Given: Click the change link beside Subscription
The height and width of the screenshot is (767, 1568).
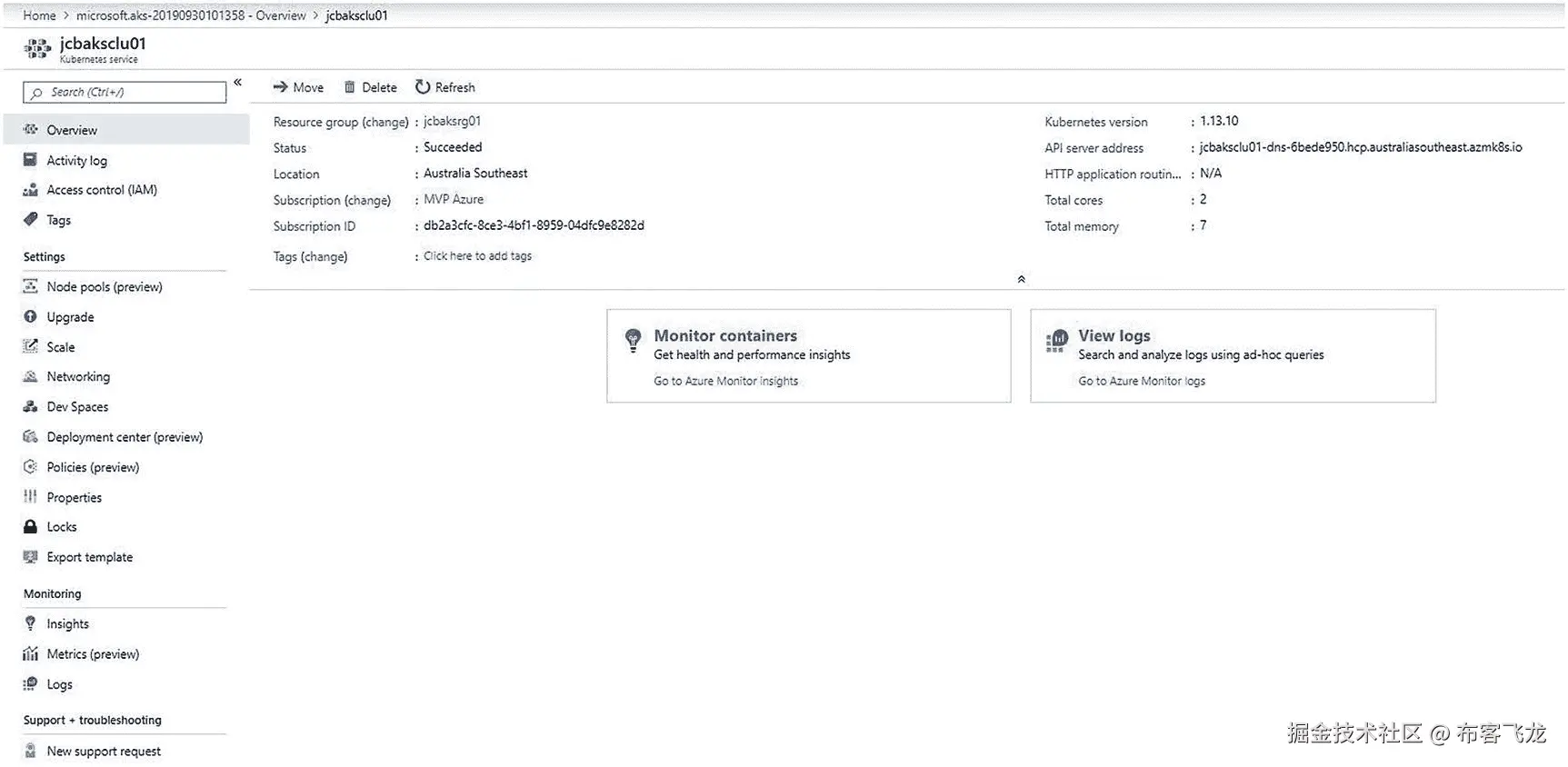Looking at the screenshot, I should coord(367,200).
